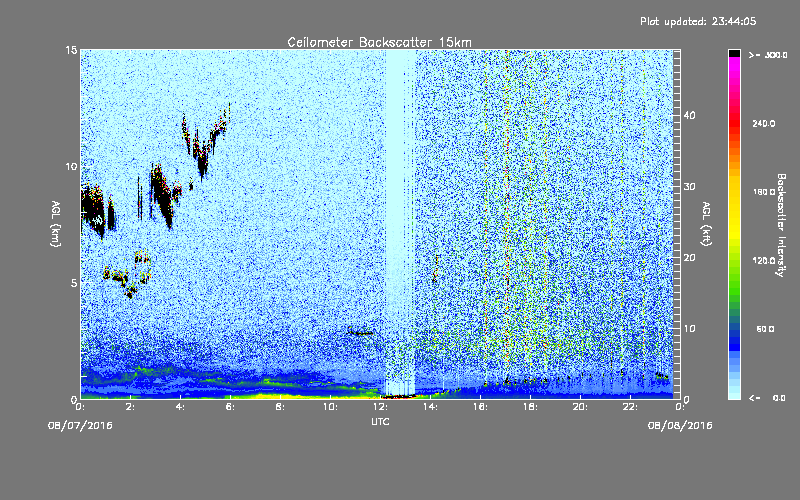Click the 12: hour tick label
800x500 pixels.
click(380, 407)
